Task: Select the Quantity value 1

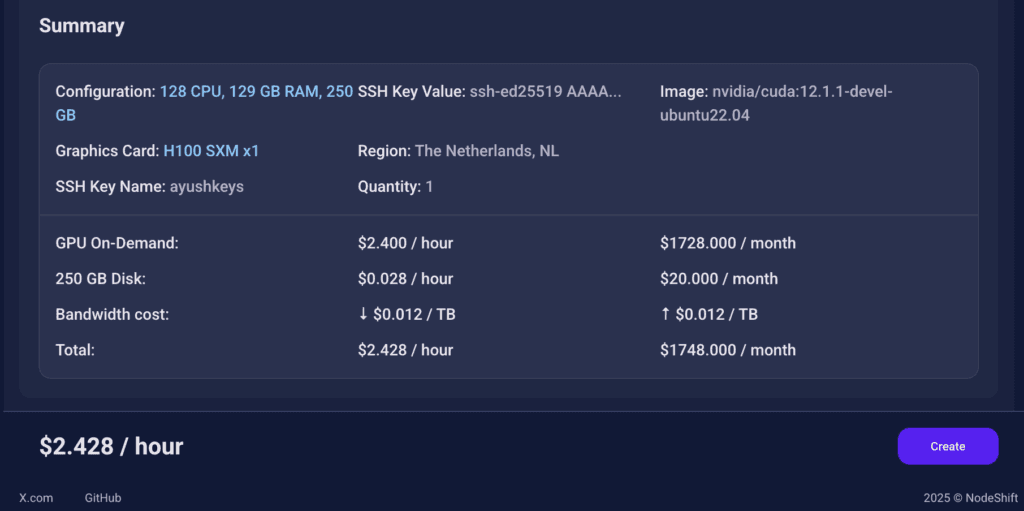Action: point(429,187)
